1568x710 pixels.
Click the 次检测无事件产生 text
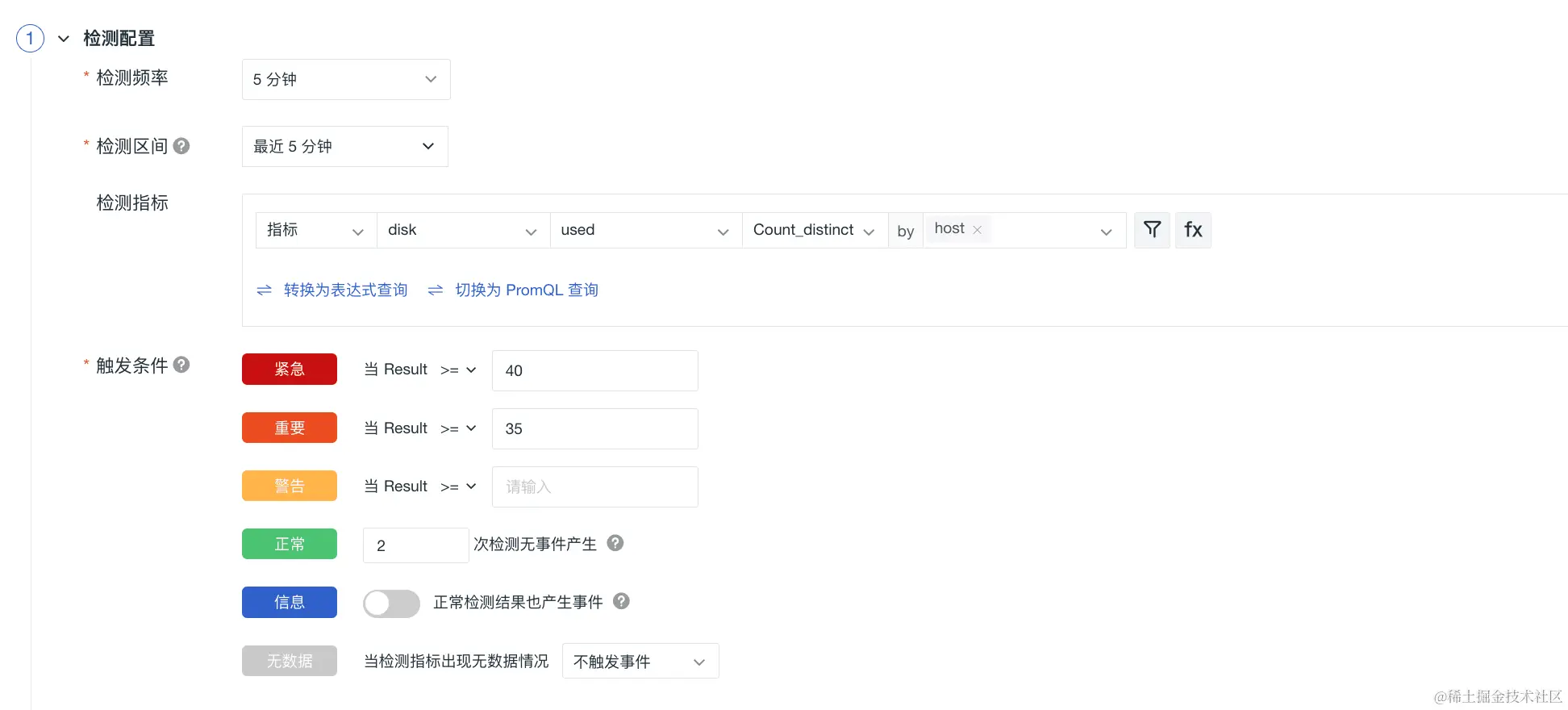tap(536, 544)
